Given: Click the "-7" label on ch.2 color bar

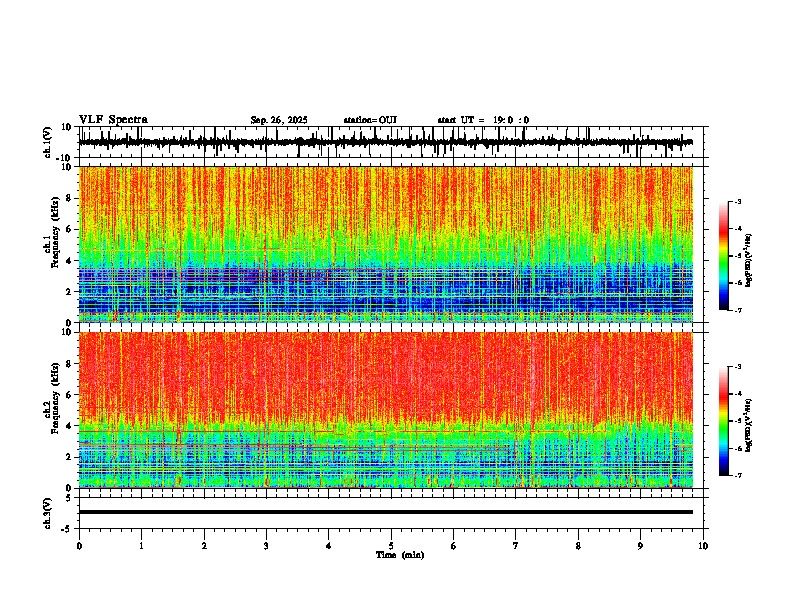Looking at the screenshot, I should [737, 475].
